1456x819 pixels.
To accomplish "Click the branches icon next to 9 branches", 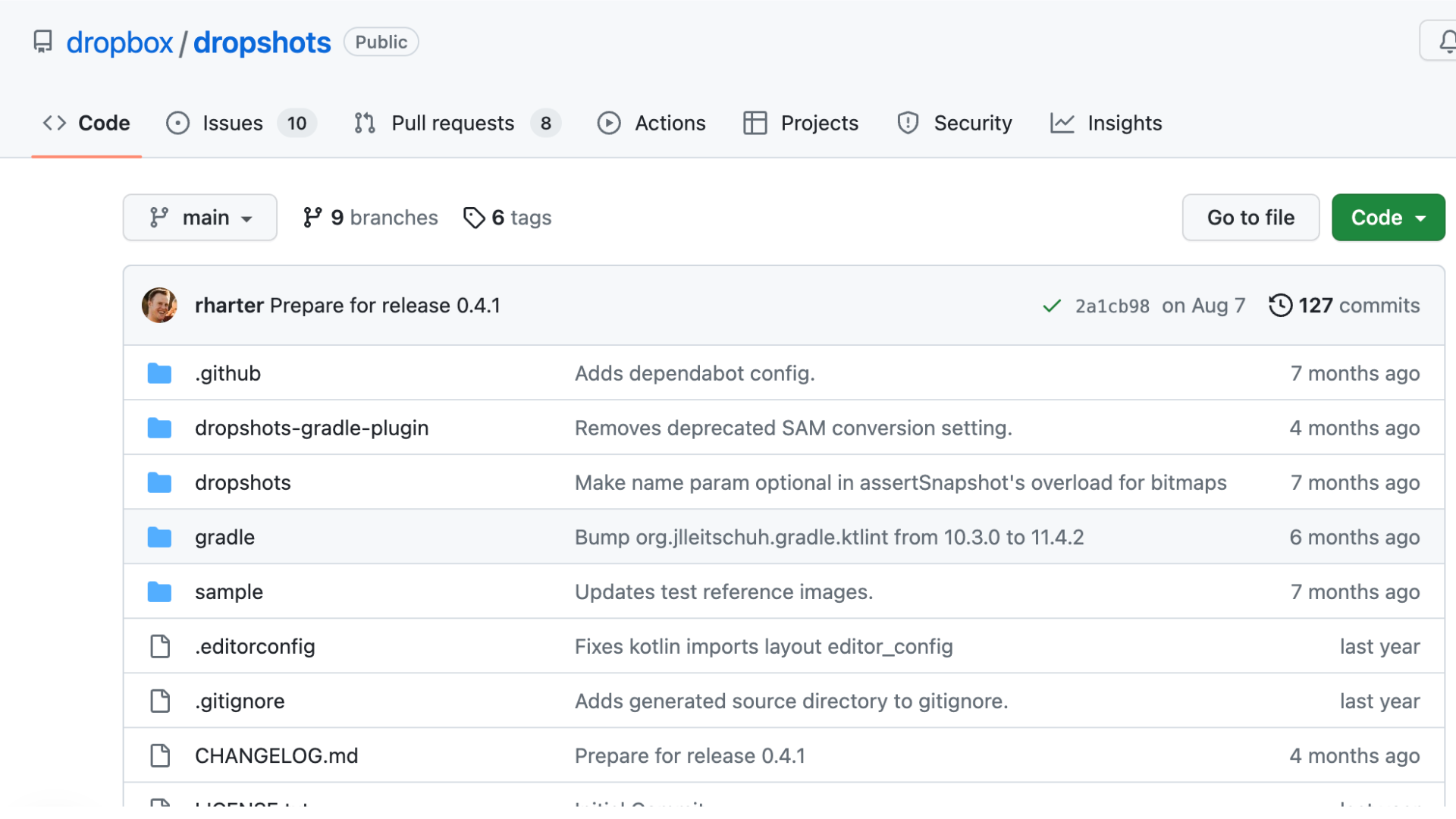I will click(x=312, y=218).
